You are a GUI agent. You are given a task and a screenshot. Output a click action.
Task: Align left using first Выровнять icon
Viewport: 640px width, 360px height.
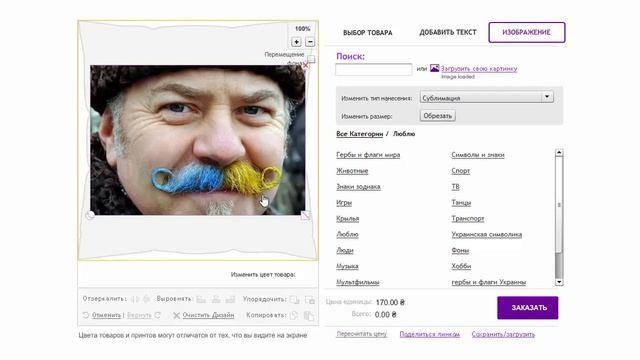[201, 299]
